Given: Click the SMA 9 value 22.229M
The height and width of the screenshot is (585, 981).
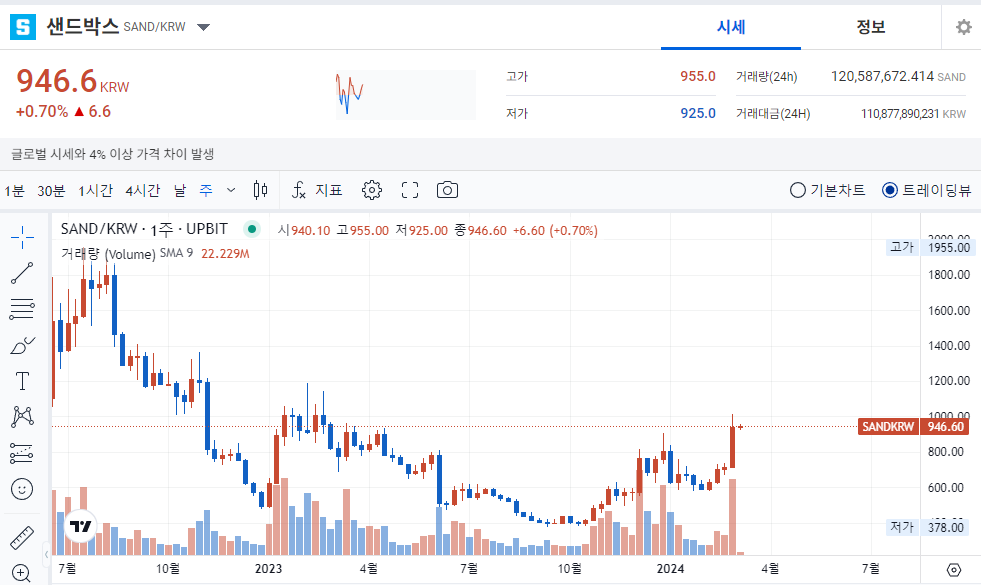Looking at the screenshot, I should click(225, 253).
